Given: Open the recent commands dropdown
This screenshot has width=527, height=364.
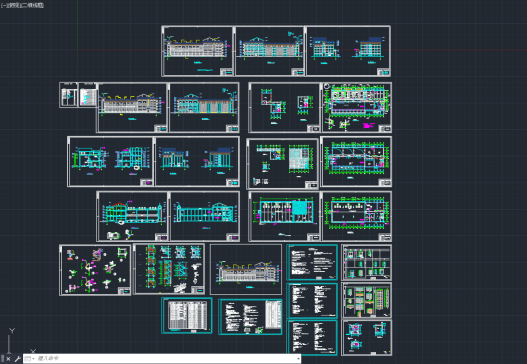Looking at the screenshot, I should (30, 359).
